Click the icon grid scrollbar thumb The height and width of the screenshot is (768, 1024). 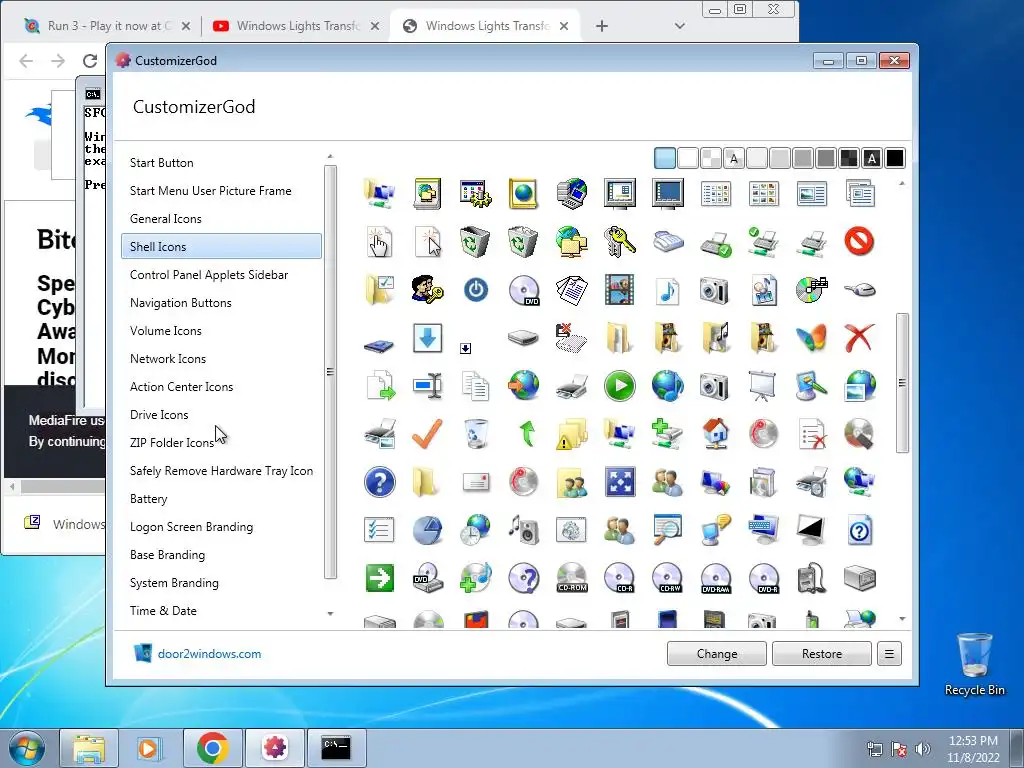tap(902, 383)
